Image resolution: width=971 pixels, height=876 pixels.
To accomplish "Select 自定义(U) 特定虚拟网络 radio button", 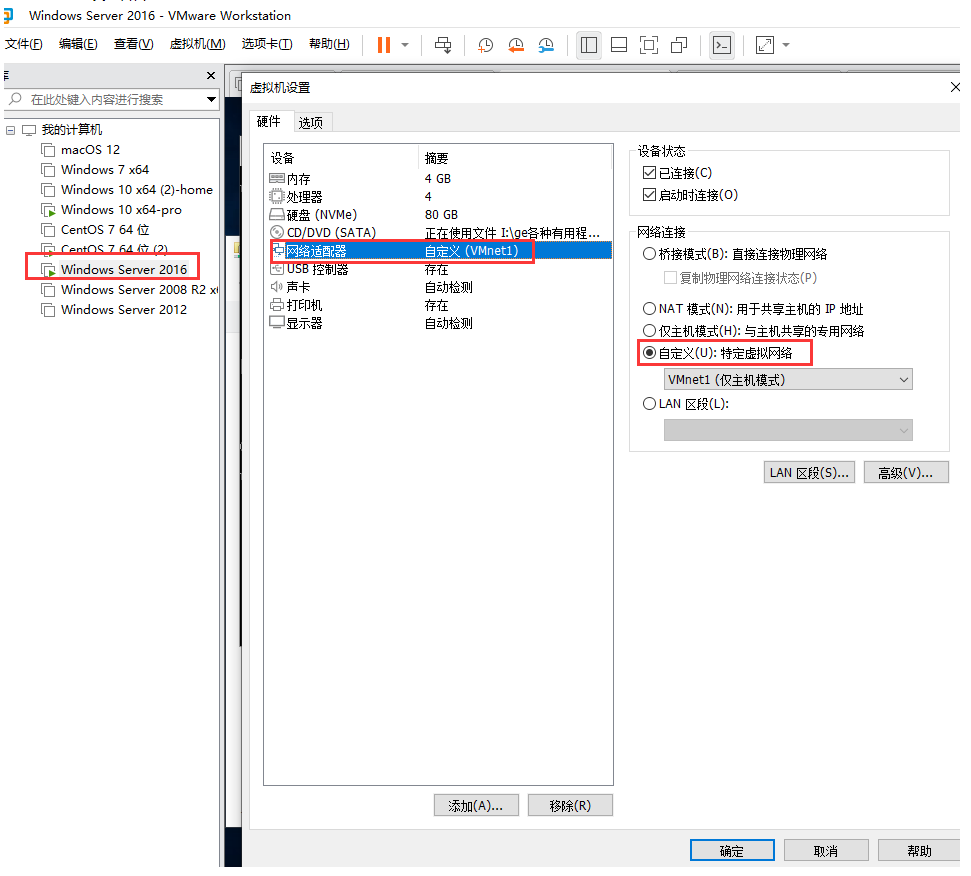I will 649,353.
